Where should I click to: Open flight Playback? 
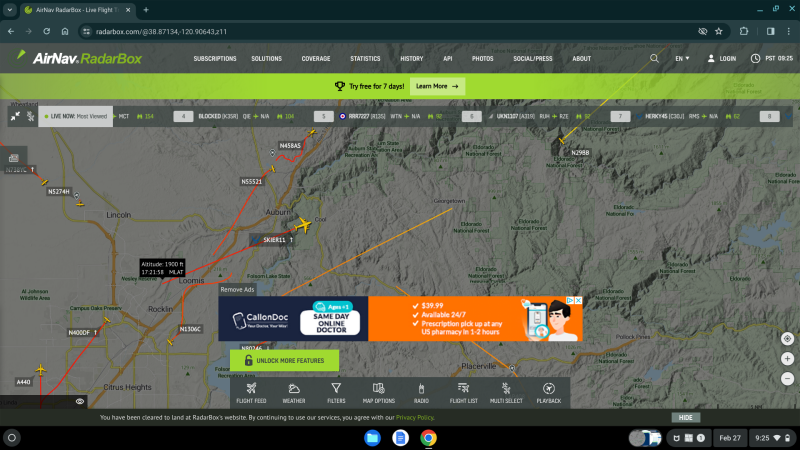click(x=548, y=393)
